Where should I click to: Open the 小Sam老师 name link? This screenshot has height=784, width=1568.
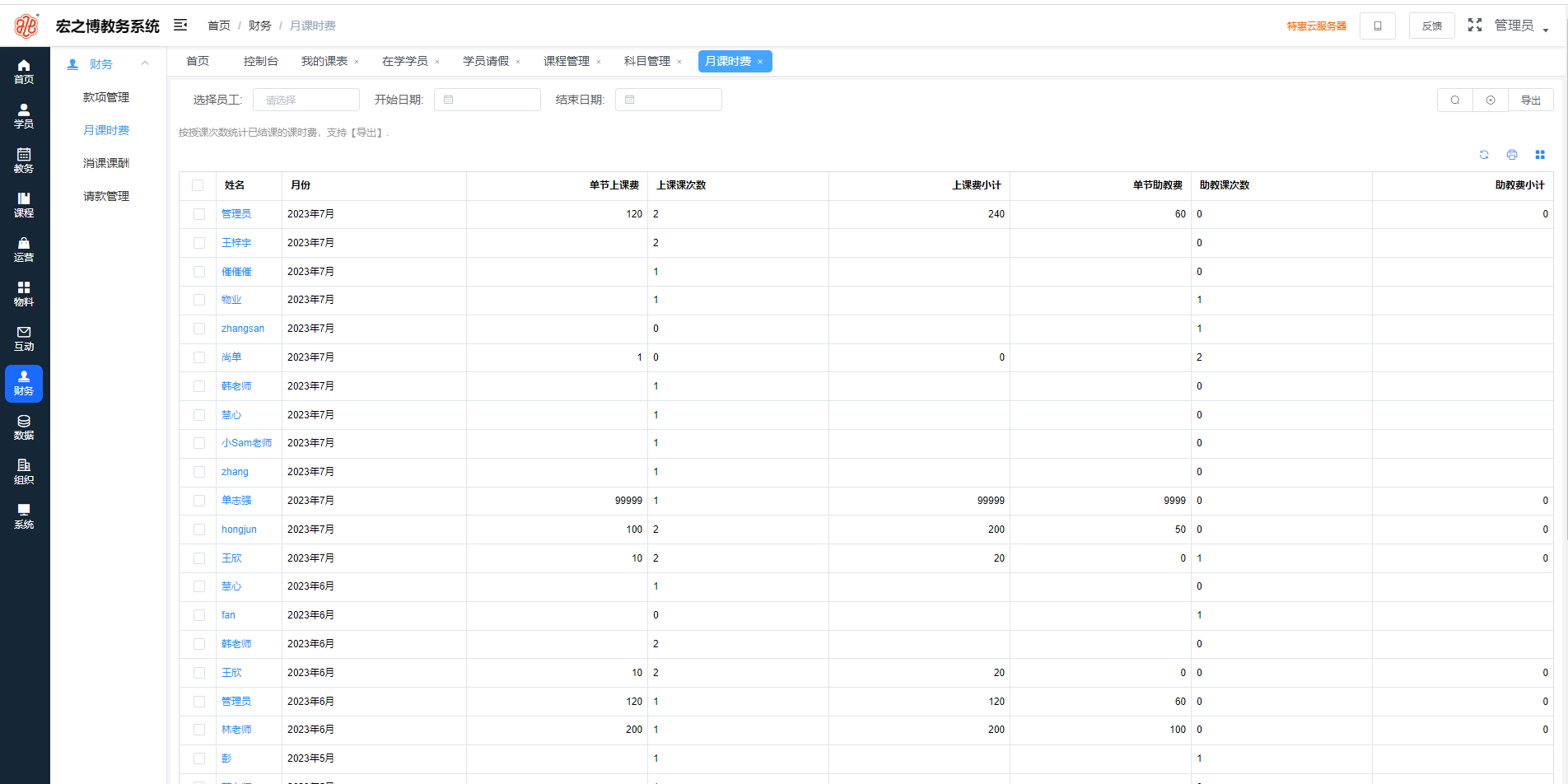[x=246, y=443]
